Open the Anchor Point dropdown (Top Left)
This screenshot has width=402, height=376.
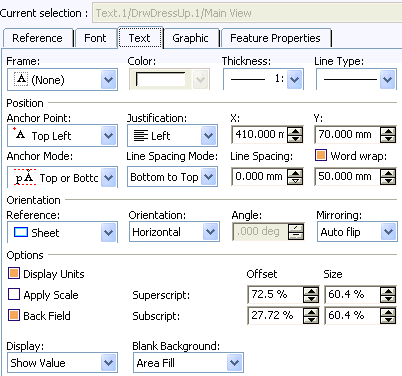(x=62, y=136)
